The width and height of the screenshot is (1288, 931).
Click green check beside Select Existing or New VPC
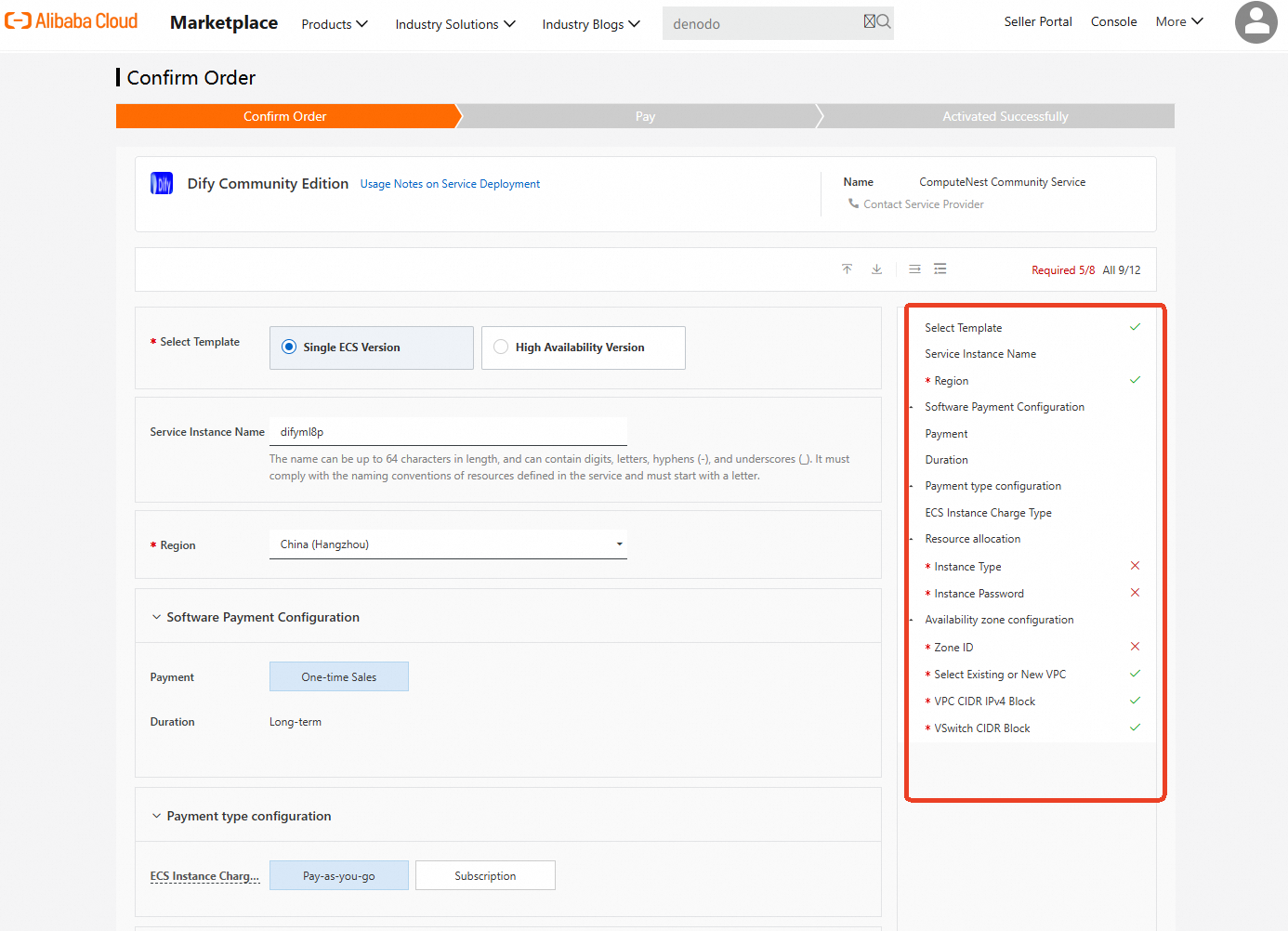coord(1135,674)
